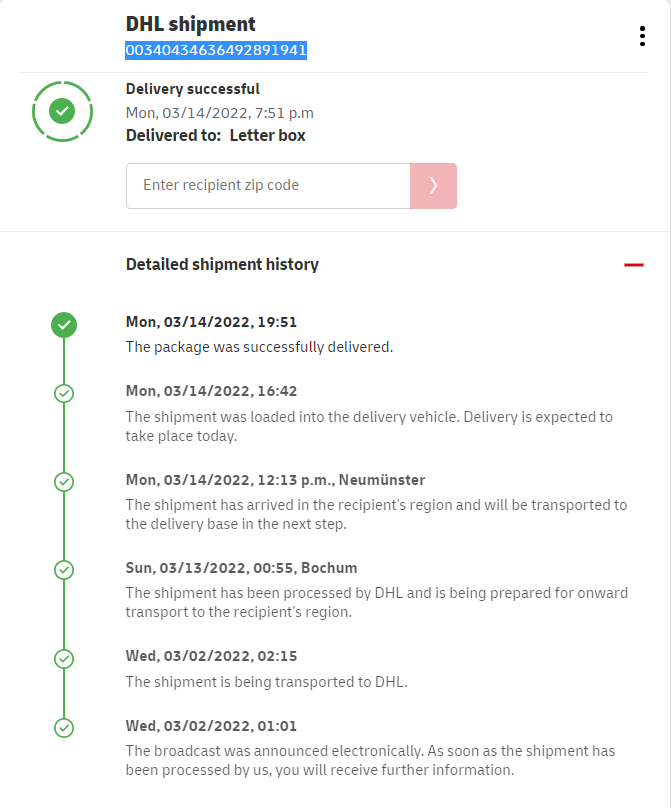Click the Delivery successful status text
The image size is (671, 808).
point(193,89)
